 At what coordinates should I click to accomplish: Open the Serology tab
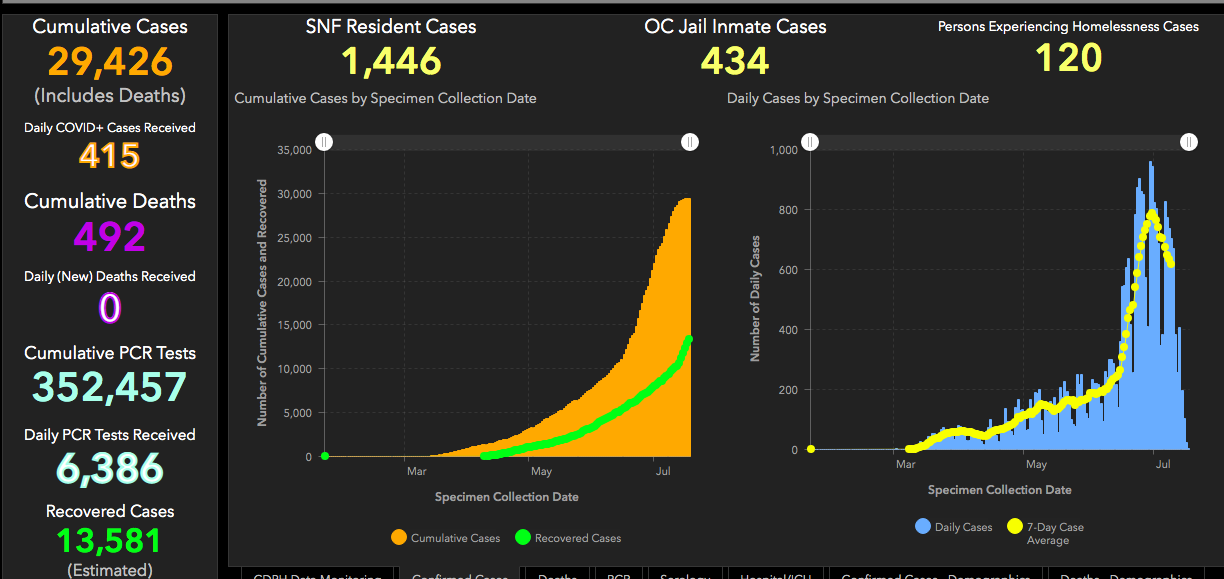click(685, 575)
